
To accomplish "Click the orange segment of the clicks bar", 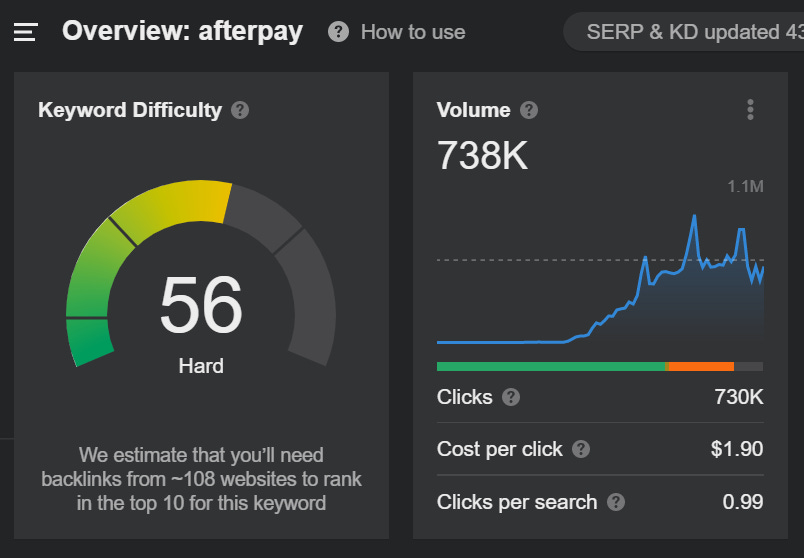I will pyautogui.click(x=700, y=366).
